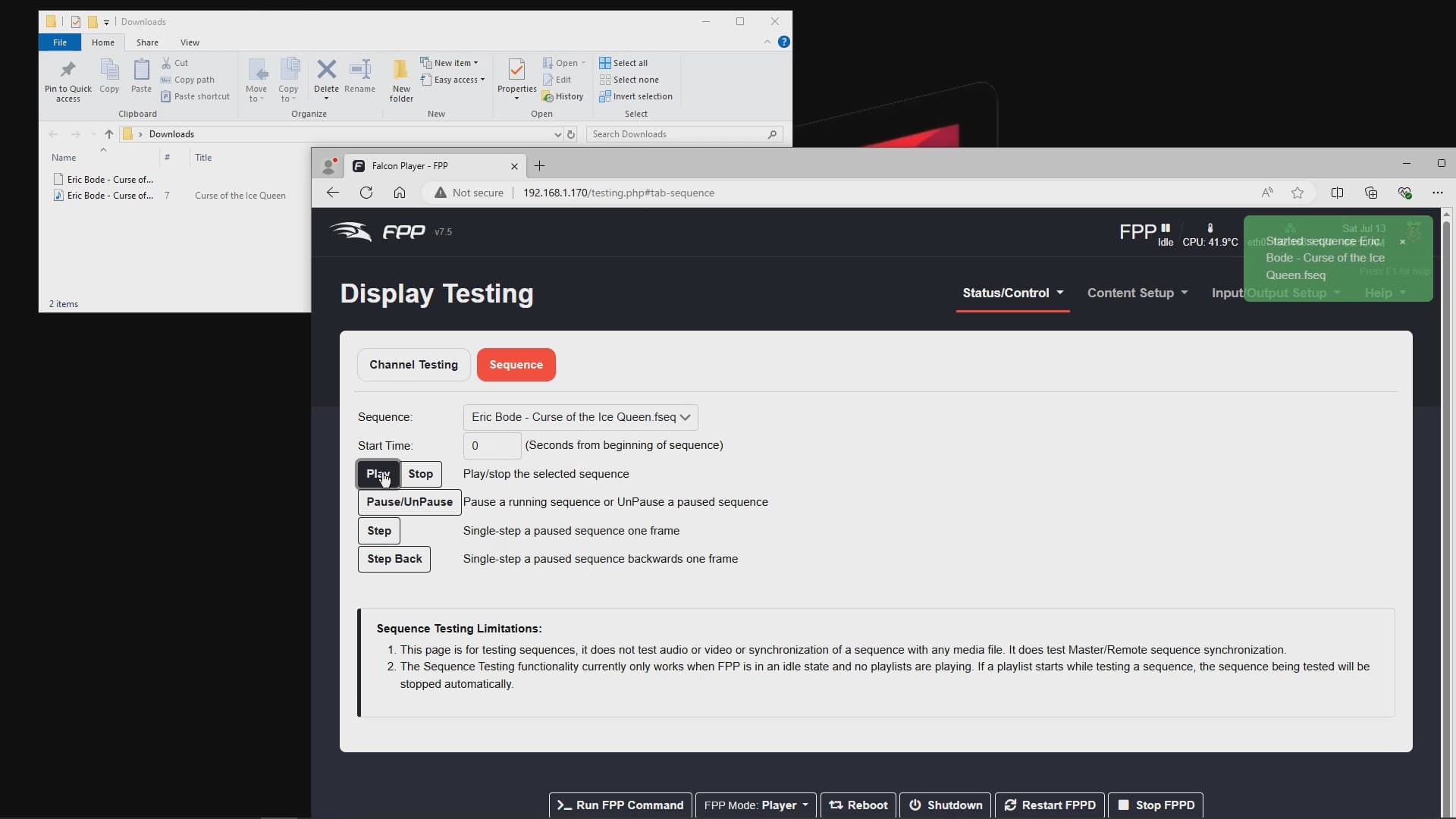Select the Falcon Player - FPP browser tab

tap(435, 165)
